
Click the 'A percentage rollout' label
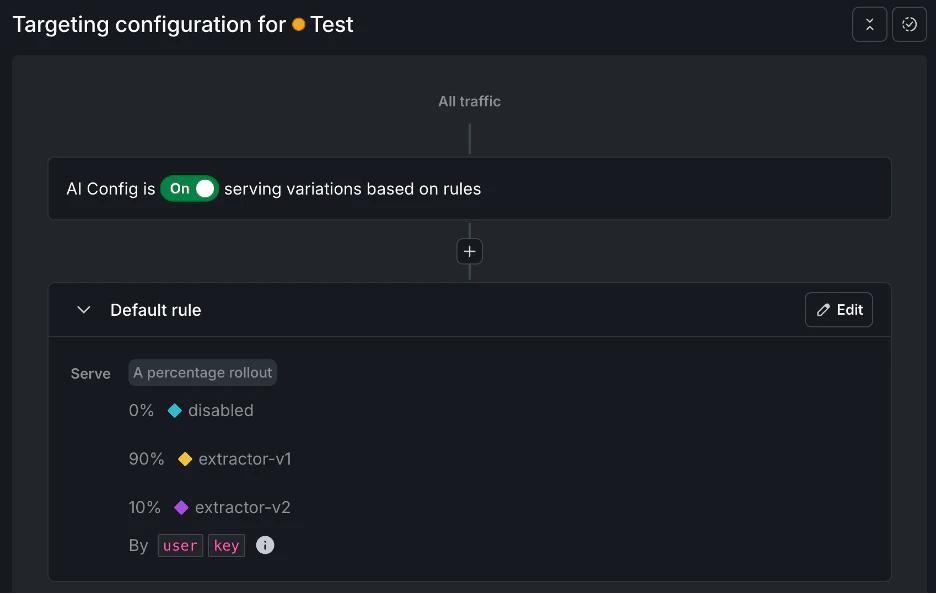(x=202, y=373)
